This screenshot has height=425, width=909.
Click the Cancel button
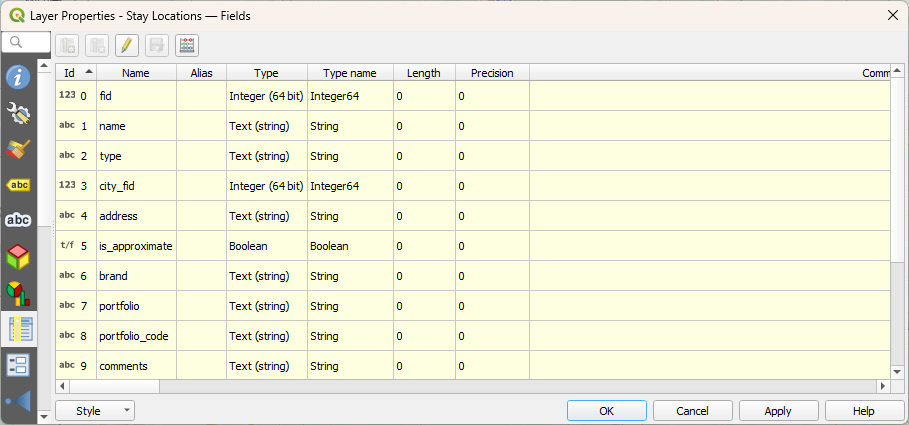[692, 411]
